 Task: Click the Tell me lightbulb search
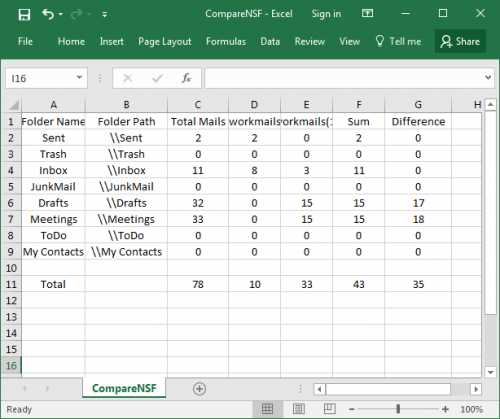coord(398,41)
